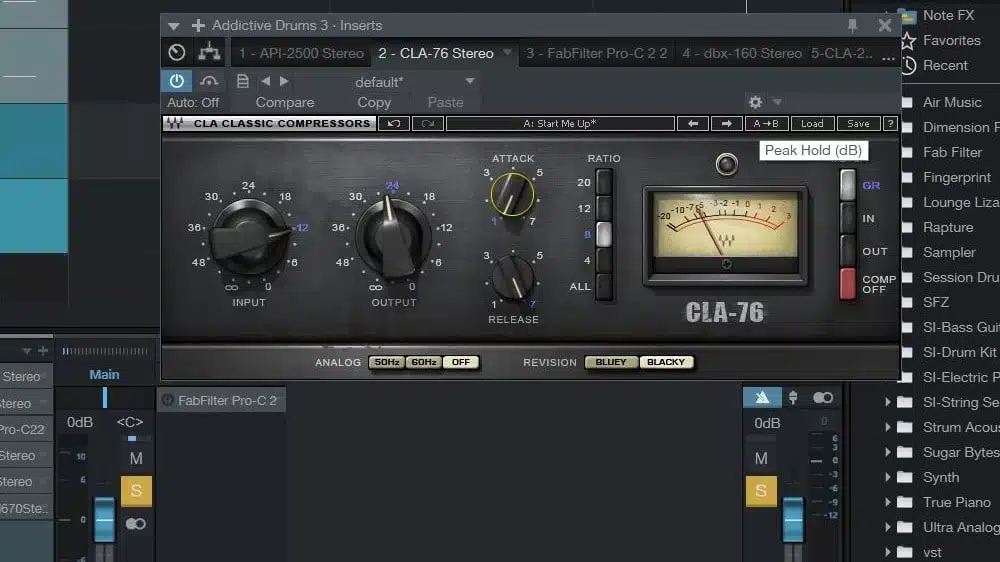This screenshot has width=1000, height=562.
Task: Set meter to OUT mode
Action: point(848,251)
